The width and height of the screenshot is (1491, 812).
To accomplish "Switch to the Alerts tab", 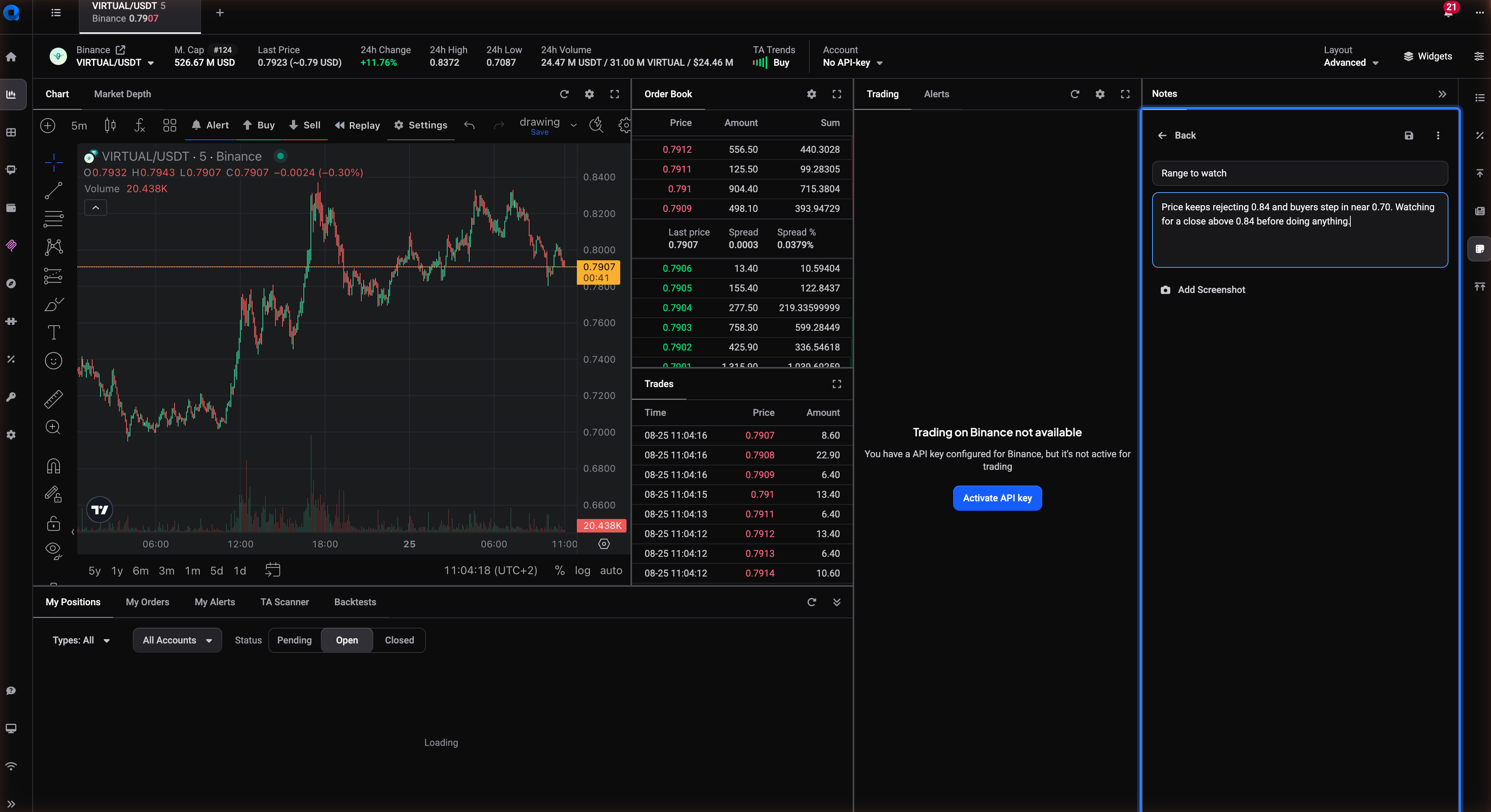I will click(x=937, y=94).
